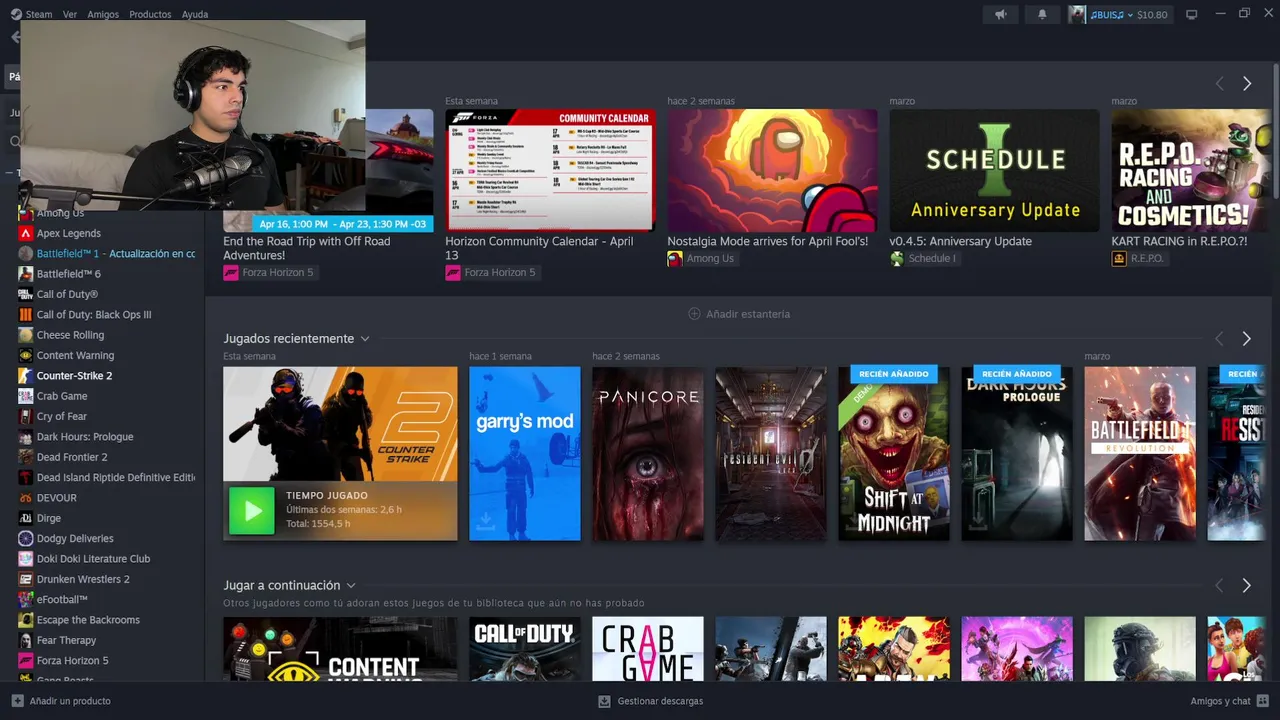Click the Big Picture mode monitor icon

[x=1191, y=14]
